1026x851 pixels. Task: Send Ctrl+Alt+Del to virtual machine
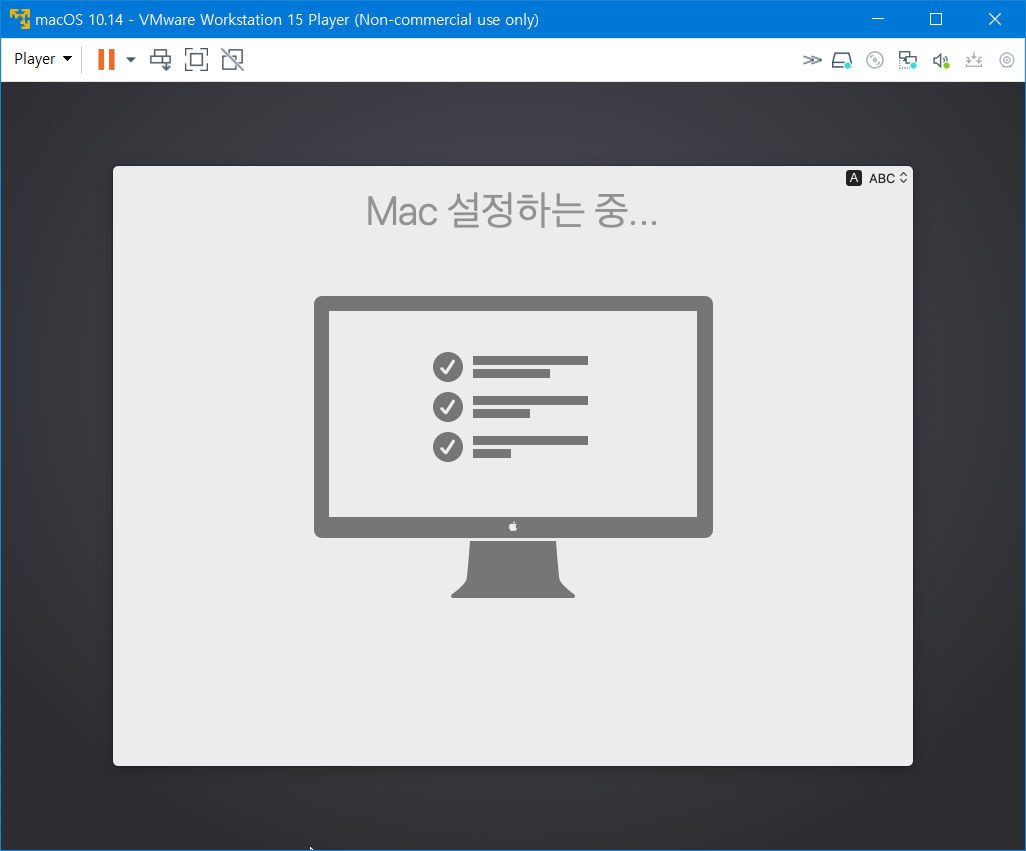click(160, 60)
